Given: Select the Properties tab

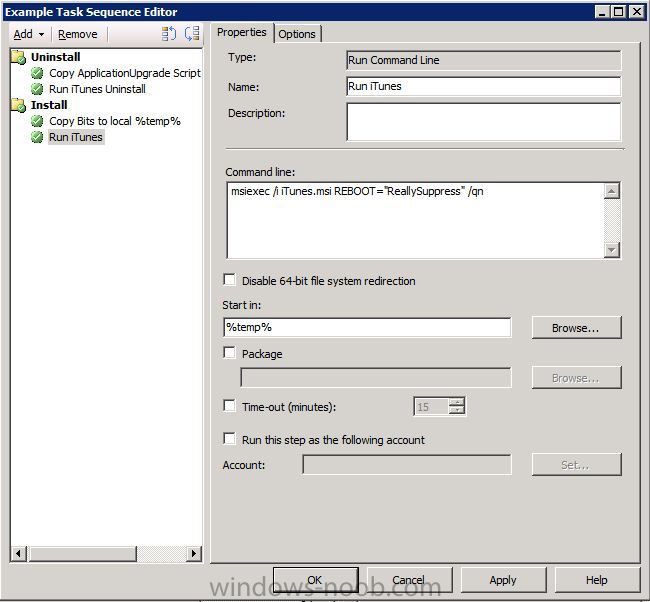Looking at the screenshot, I should (242, 32).
